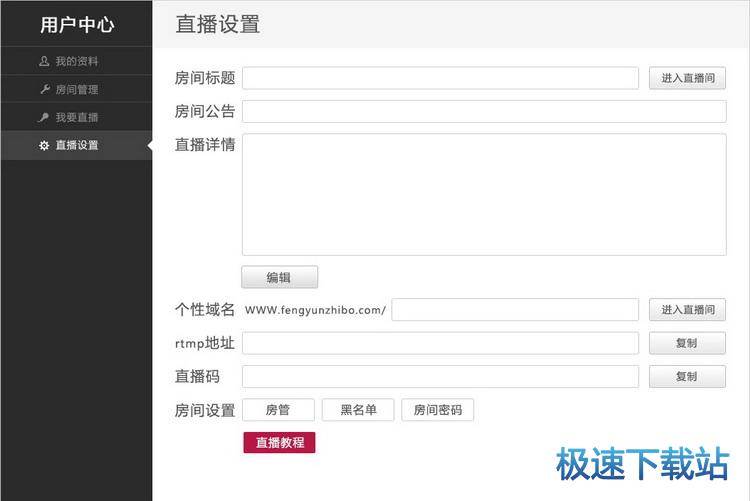Copy the 直播码 with 复制 button

tap(687, 377)
